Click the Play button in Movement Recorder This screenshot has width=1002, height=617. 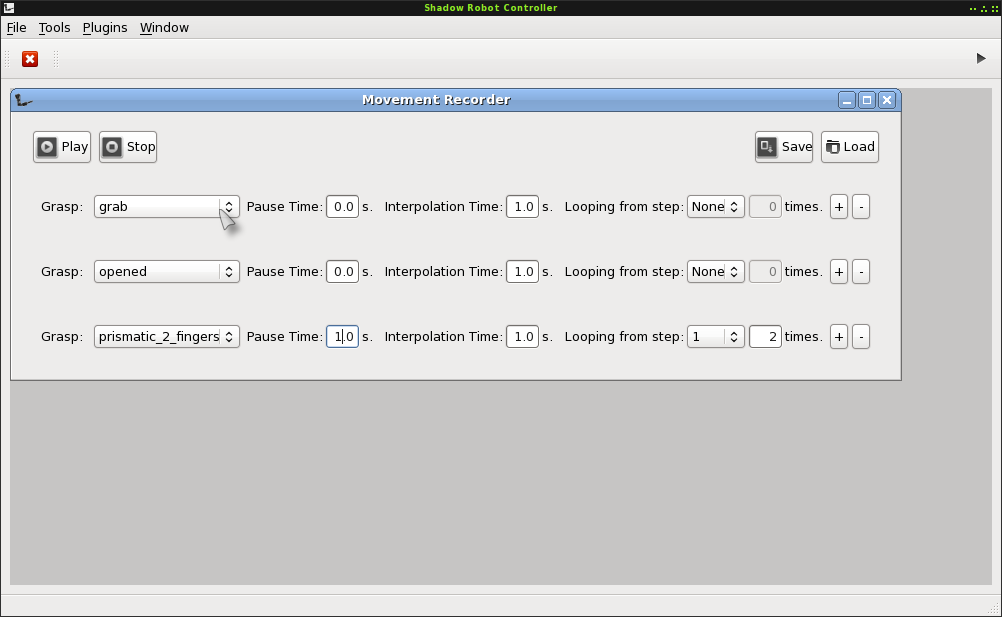point(62,147)
